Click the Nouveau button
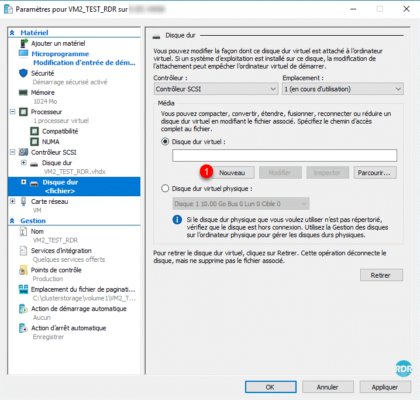 click(232, 173)
